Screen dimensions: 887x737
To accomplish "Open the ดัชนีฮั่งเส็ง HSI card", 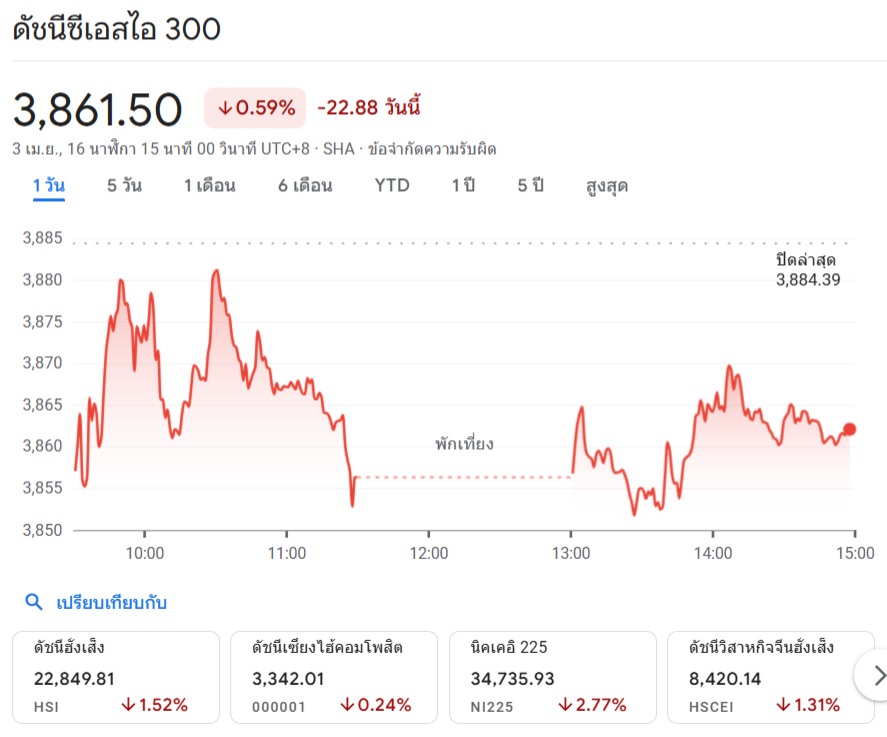I will click(x=116, y=677).
